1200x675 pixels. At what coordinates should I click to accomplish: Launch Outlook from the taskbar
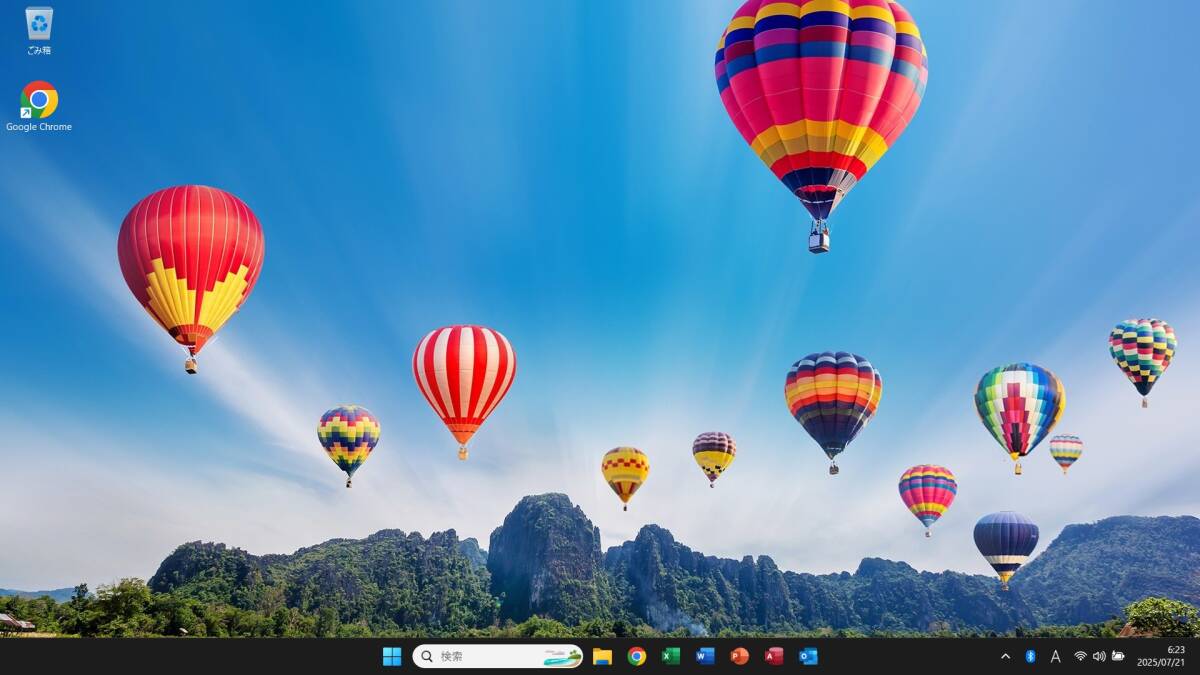(x=808, y=656)
